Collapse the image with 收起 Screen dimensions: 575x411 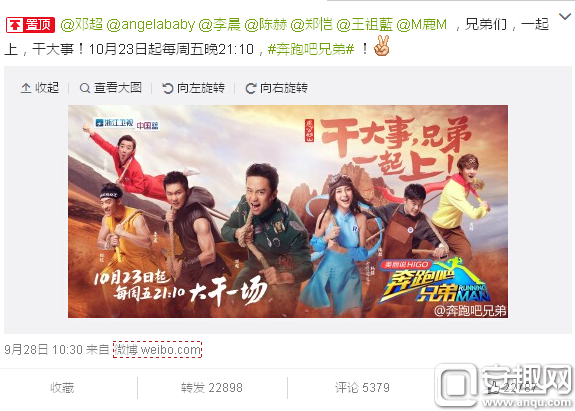point(40,88)
